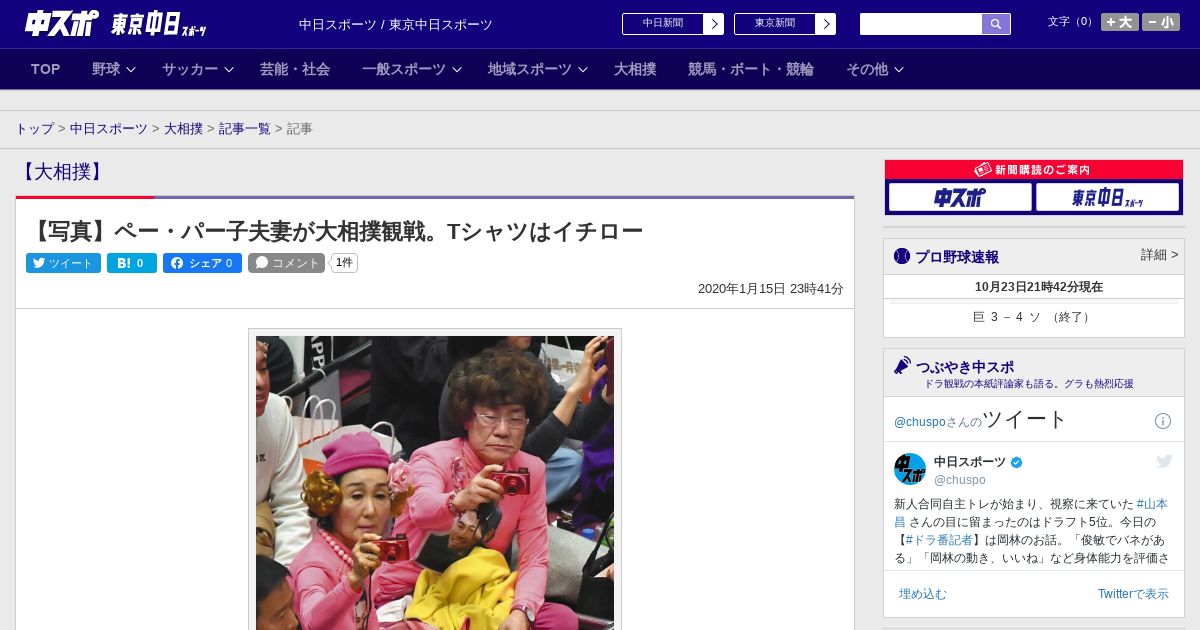Expand the 地域スポーツ chevron
1200x630 pixels.
point(583,69)
